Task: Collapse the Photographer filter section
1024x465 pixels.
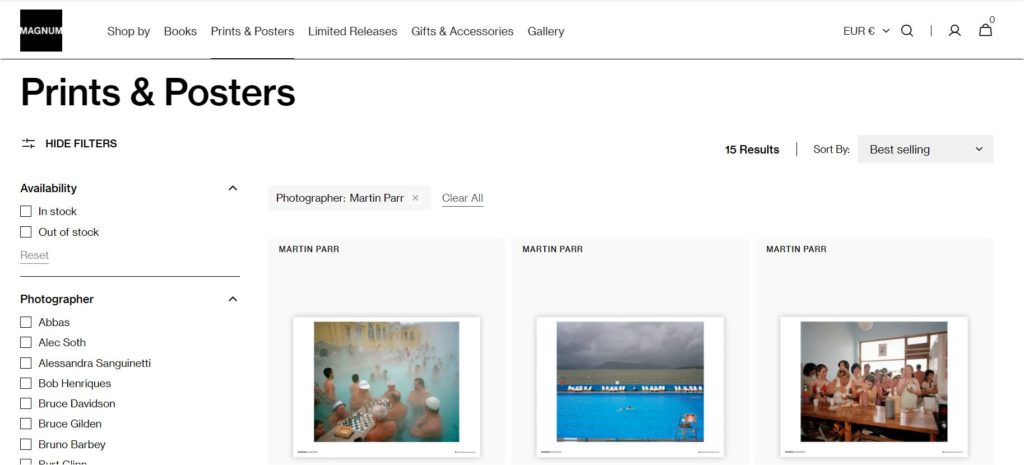Action: coord(232,299)
